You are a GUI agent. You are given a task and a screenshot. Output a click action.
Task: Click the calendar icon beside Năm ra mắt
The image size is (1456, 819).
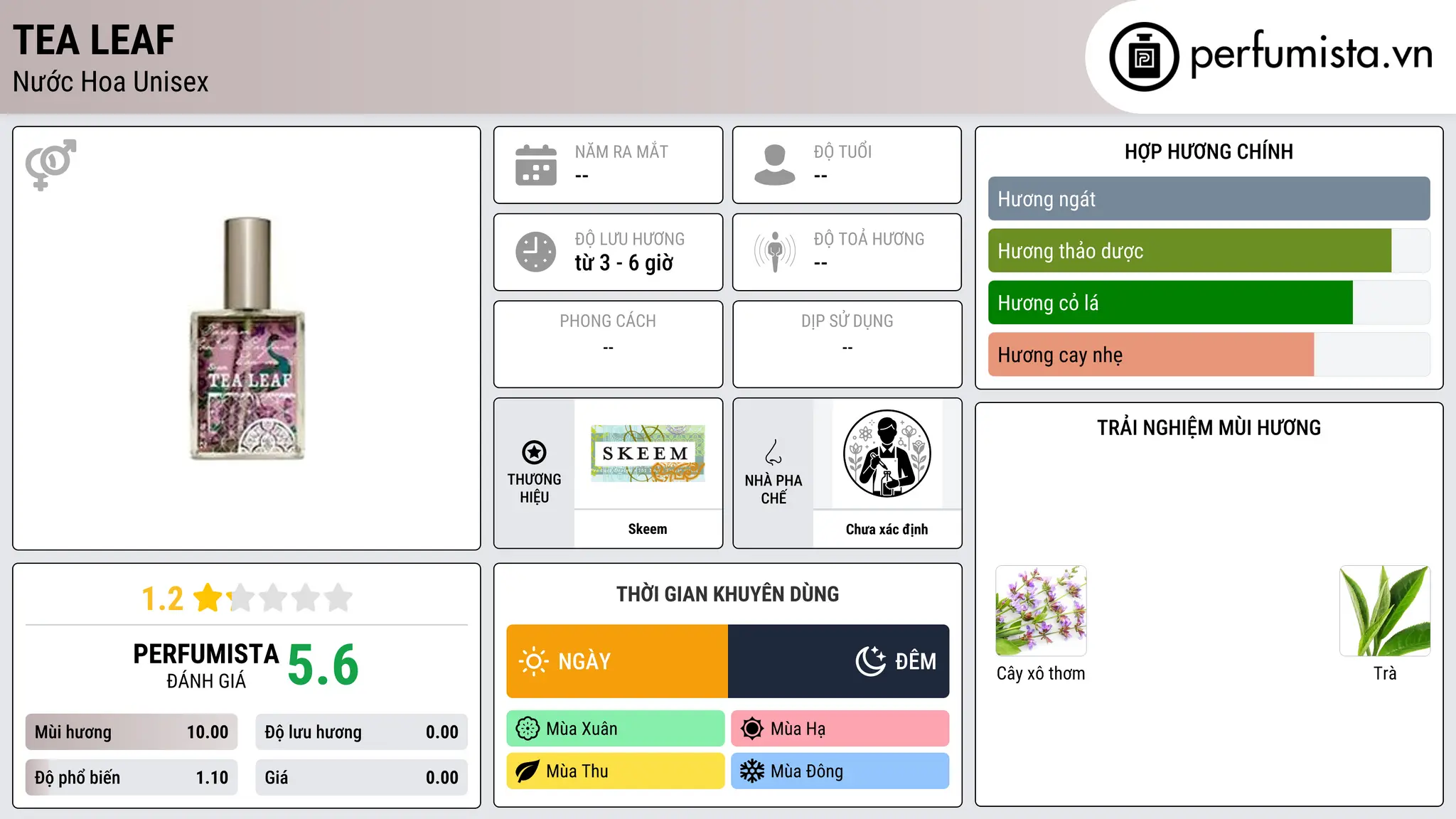(x=536, y=165)
